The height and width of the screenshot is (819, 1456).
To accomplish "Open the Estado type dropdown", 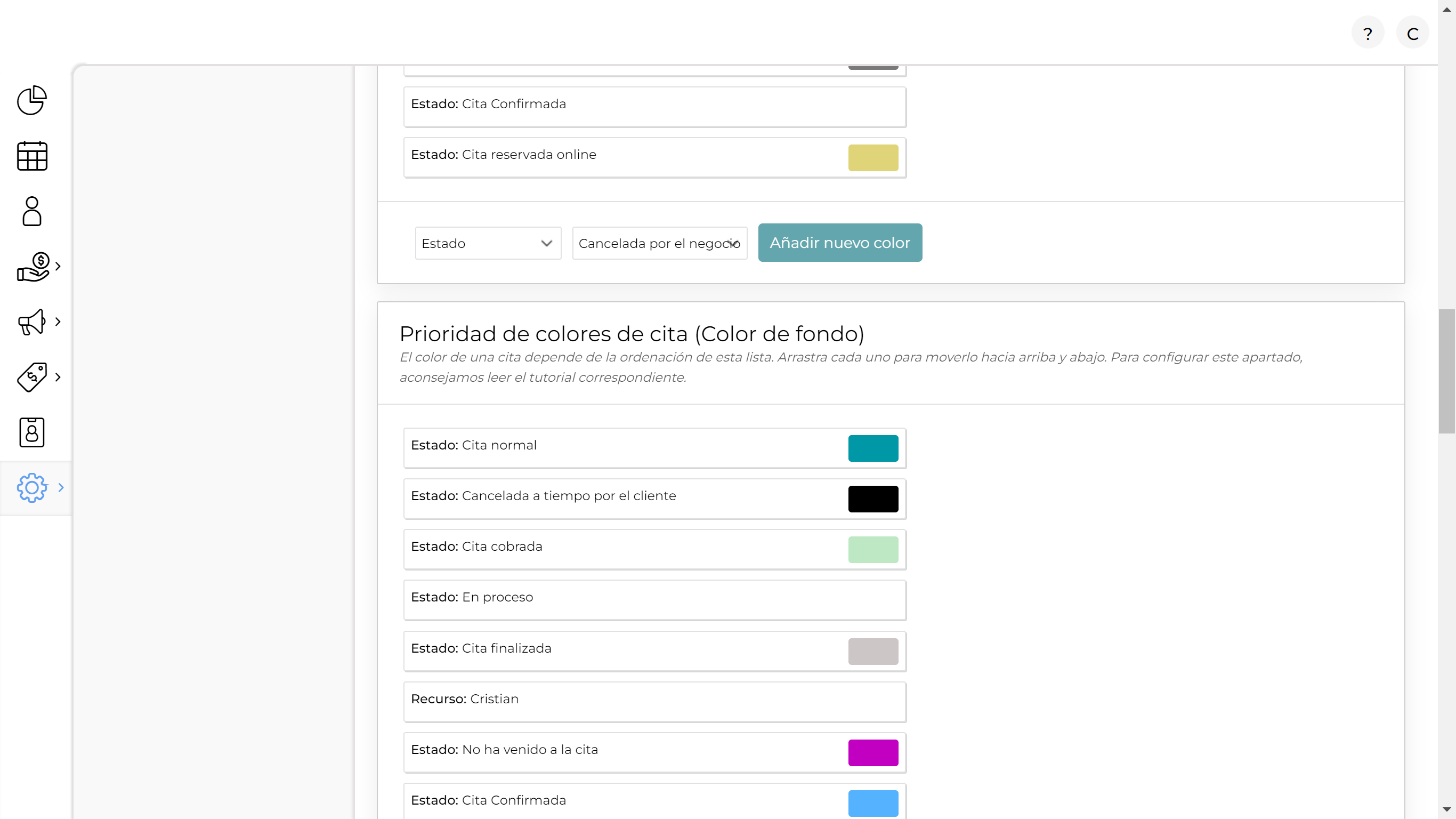I will 488,243.
